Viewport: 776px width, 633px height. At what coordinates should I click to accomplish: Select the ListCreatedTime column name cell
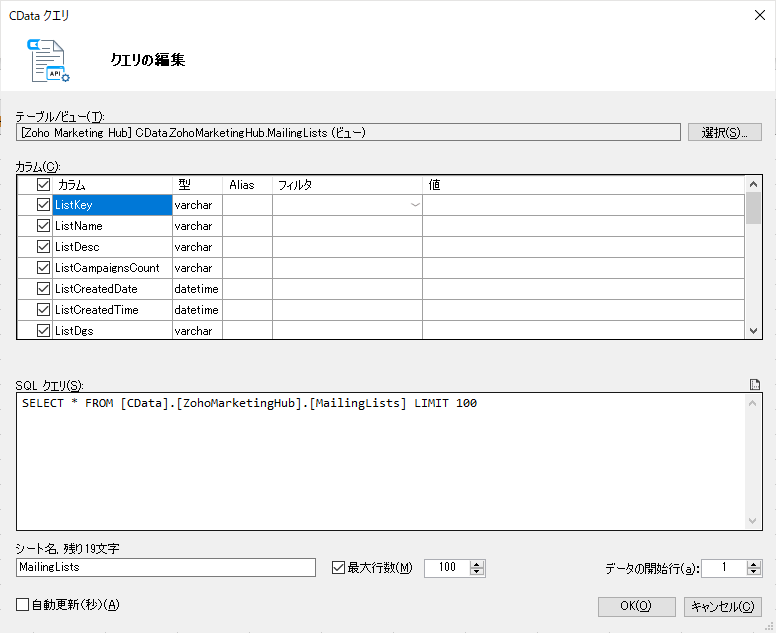pyautogui.click(x=112, y=310)
